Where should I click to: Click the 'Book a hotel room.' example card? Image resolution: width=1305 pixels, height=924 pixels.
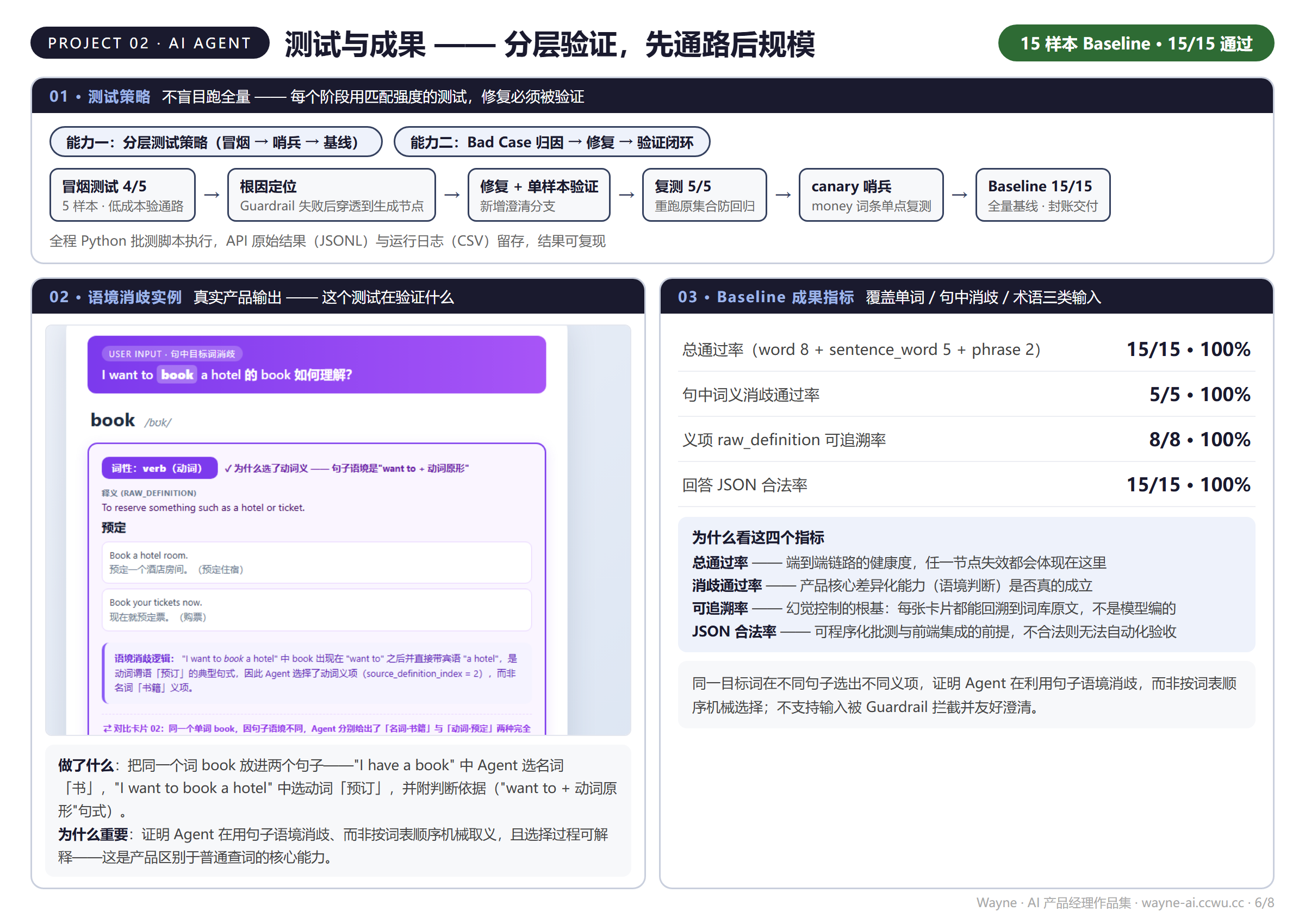pyautogui.click(x=316, y=563)
